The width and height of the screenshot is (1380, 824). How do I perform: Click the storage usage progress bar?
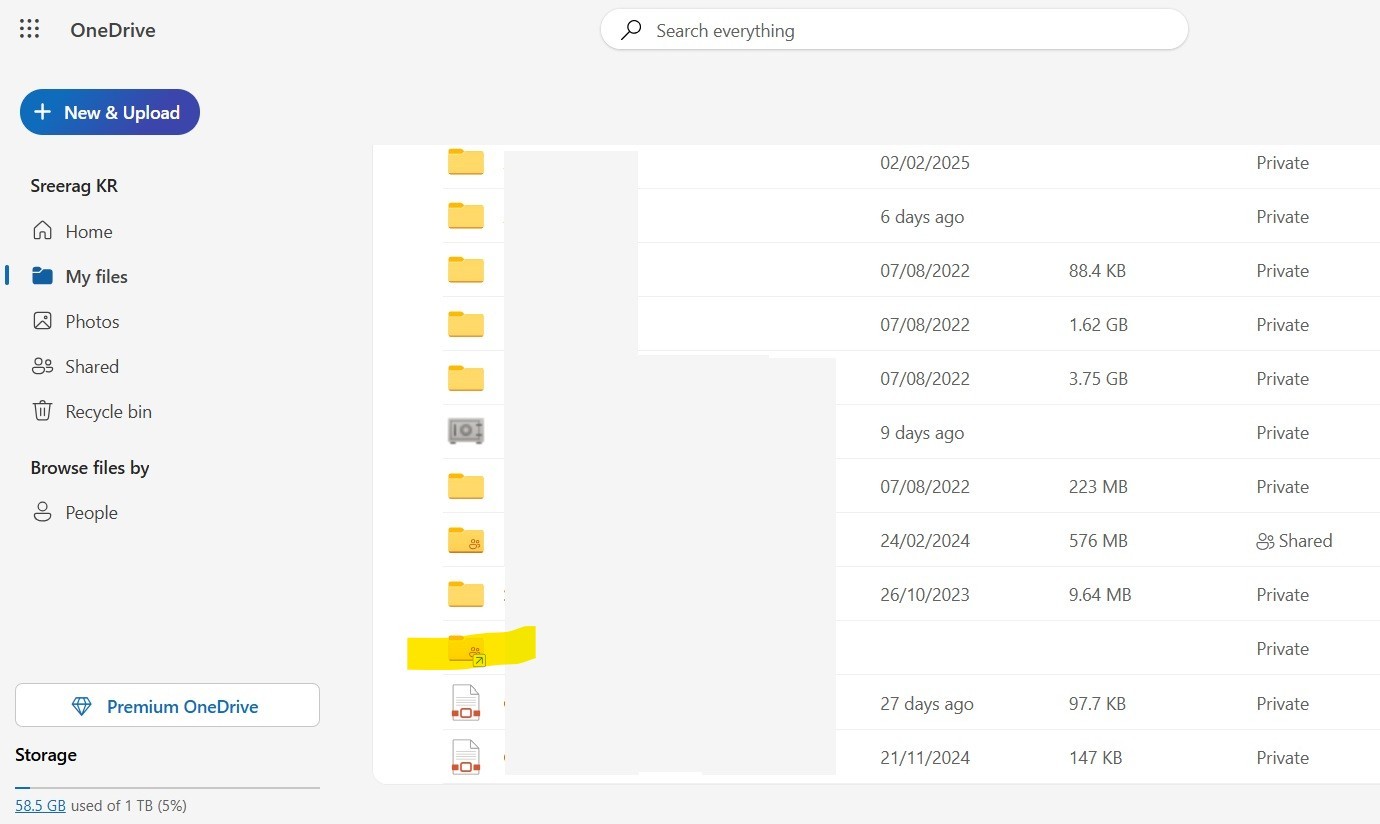pos(167,788)
